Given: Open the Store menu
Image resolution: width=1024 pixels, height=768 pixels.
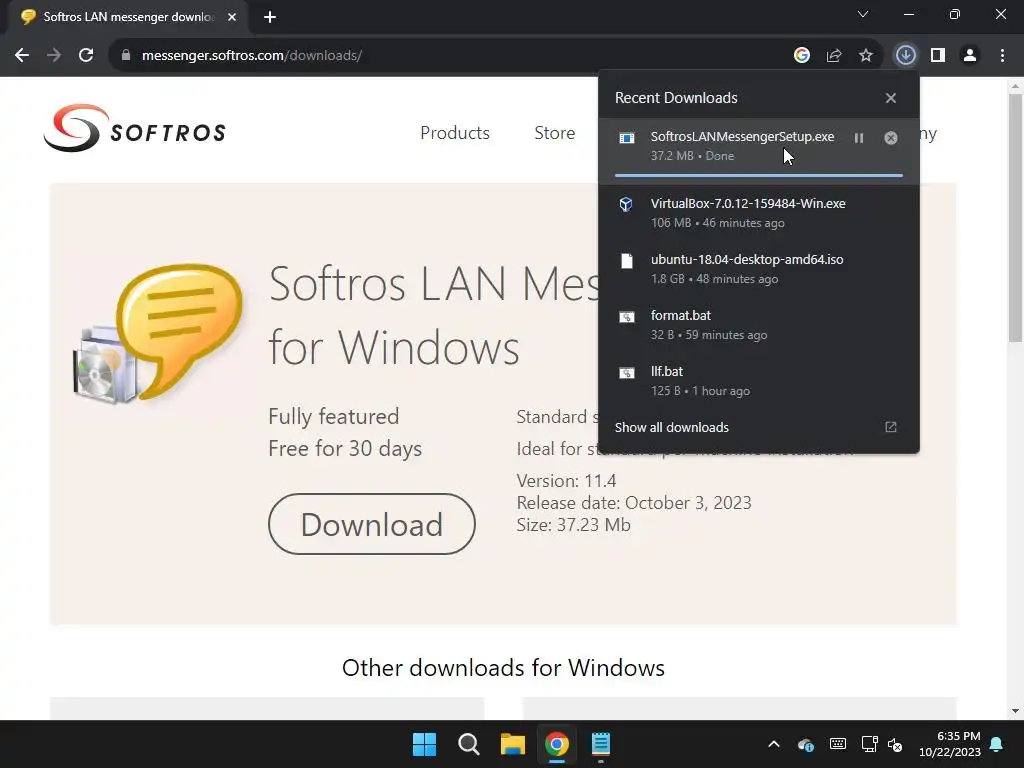Looking at the screenshot, I should tap(554, 133).
